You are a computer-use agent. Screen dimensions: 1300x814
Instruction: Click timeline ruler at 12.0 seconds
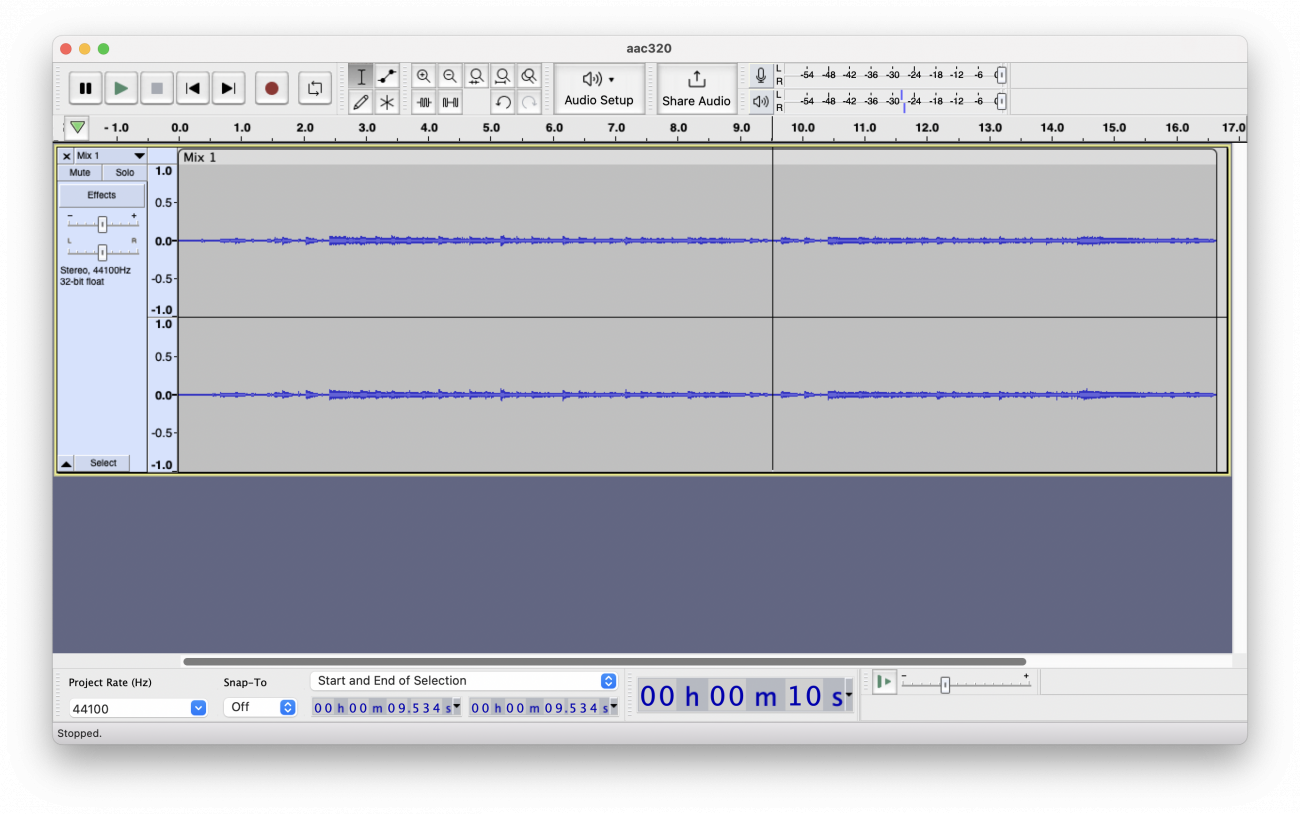pyautogui.click(x=927, y=128)
